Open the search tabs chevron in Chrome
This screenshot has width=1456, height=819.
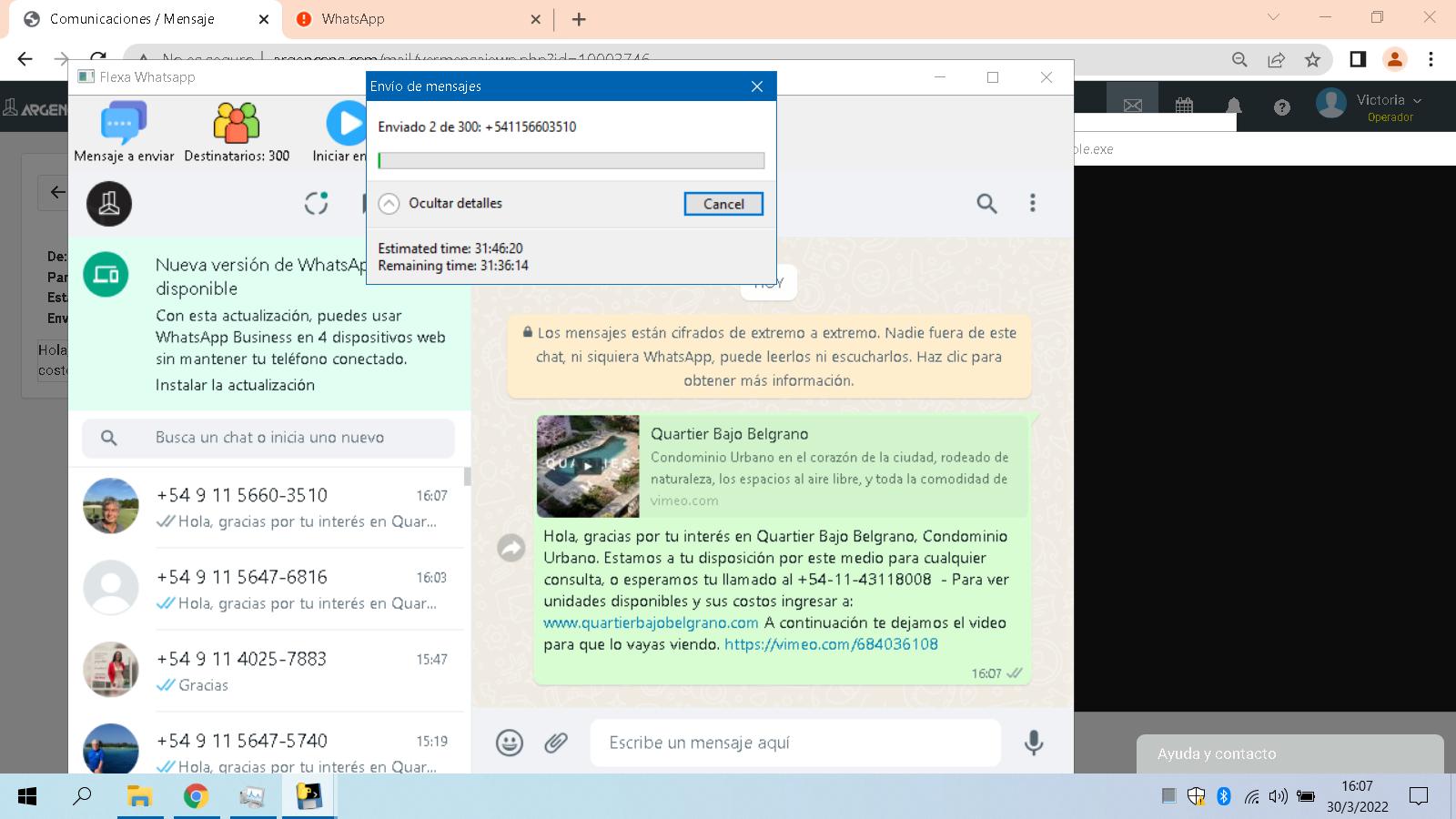click(x=1273, y=17)
